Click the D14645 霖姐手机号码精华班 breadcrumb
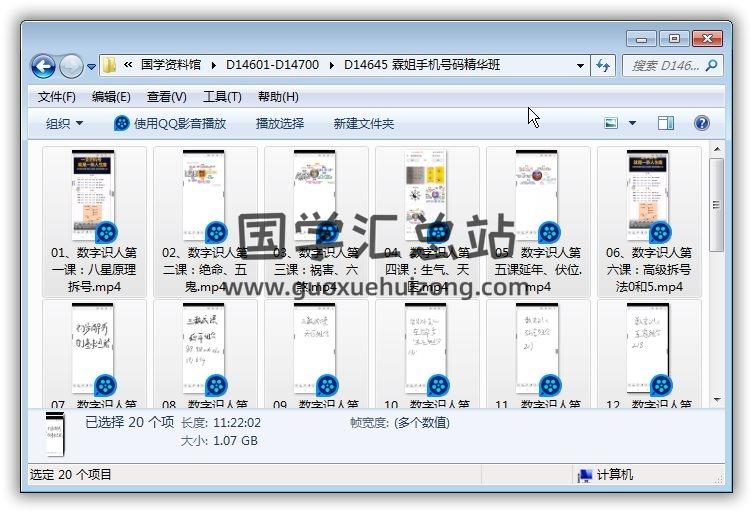Viewport: 753px width, 513px height. (422, 65)
